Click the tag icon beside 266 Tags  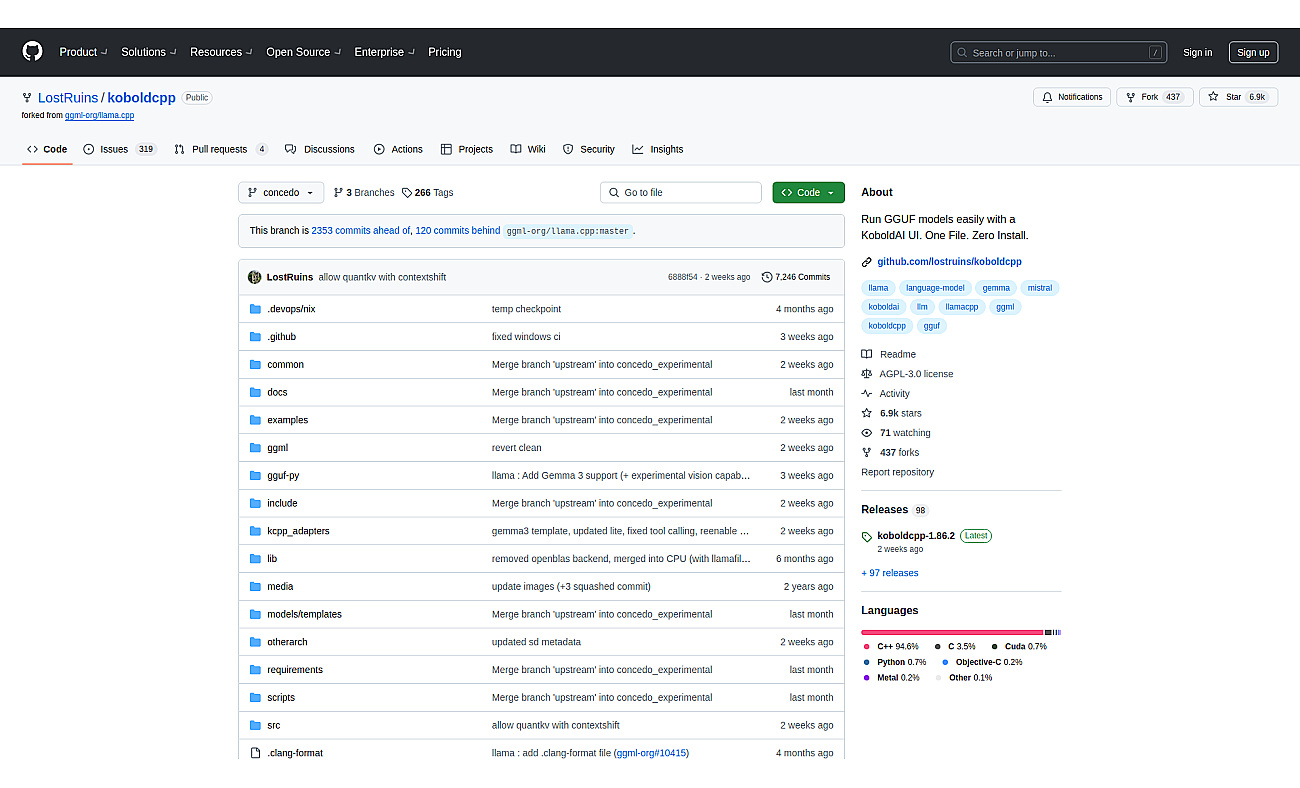(407, 193)
